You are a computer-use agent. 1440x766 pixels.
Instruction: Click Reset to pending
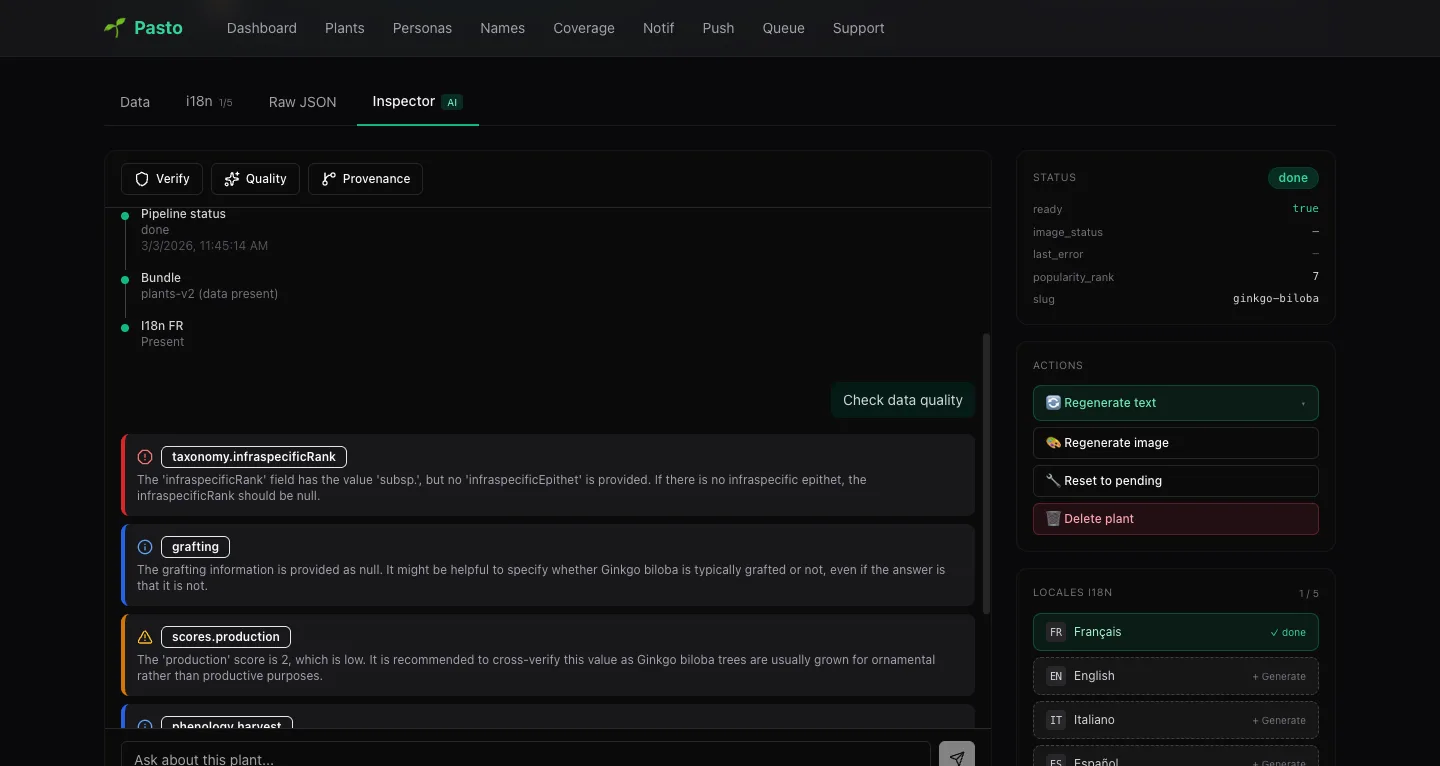click(x=1175, y=481)
